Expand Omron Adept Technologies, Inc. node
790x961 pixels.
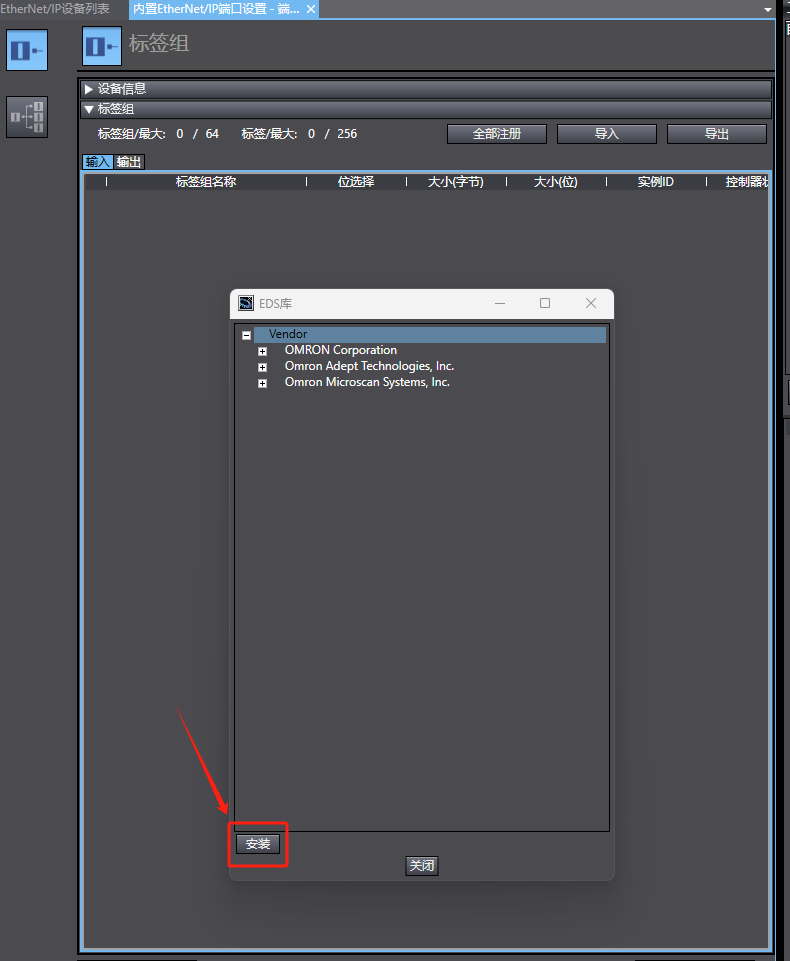[x=262, y=367]
